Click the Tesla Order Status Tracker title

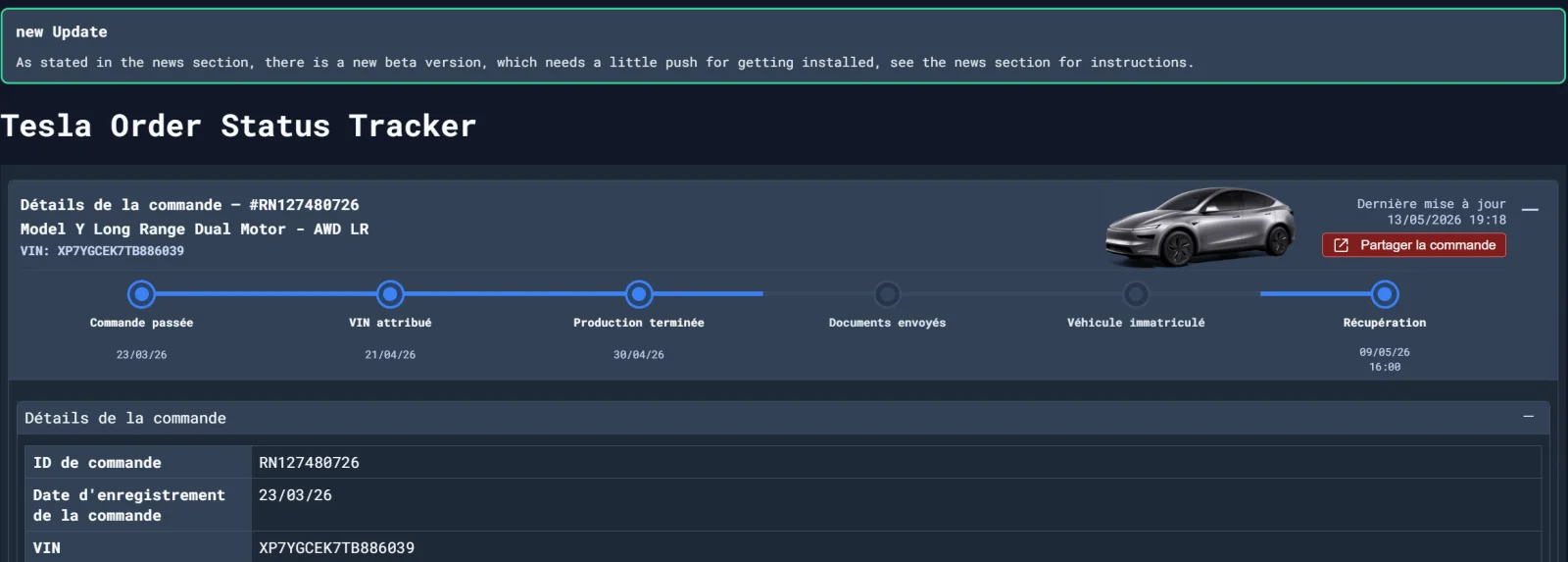(238, 126)
